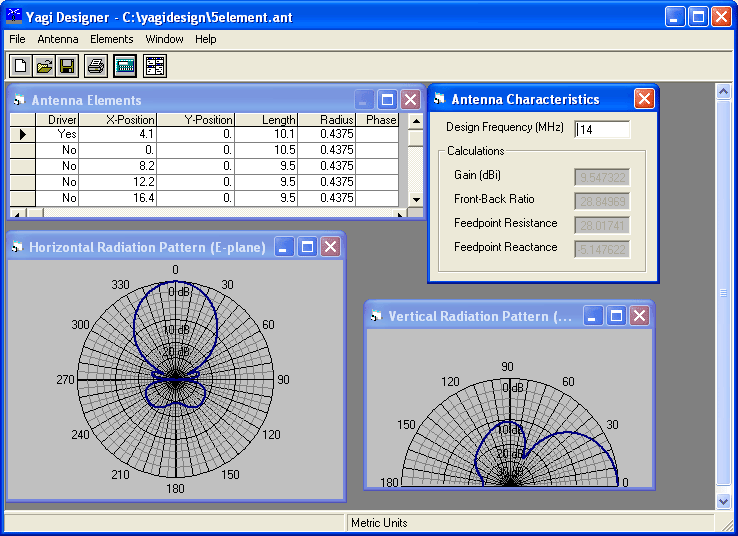Open a file with the folder icon
The width and height of the screenshot is (738, 536).
[x=44, y=66]
